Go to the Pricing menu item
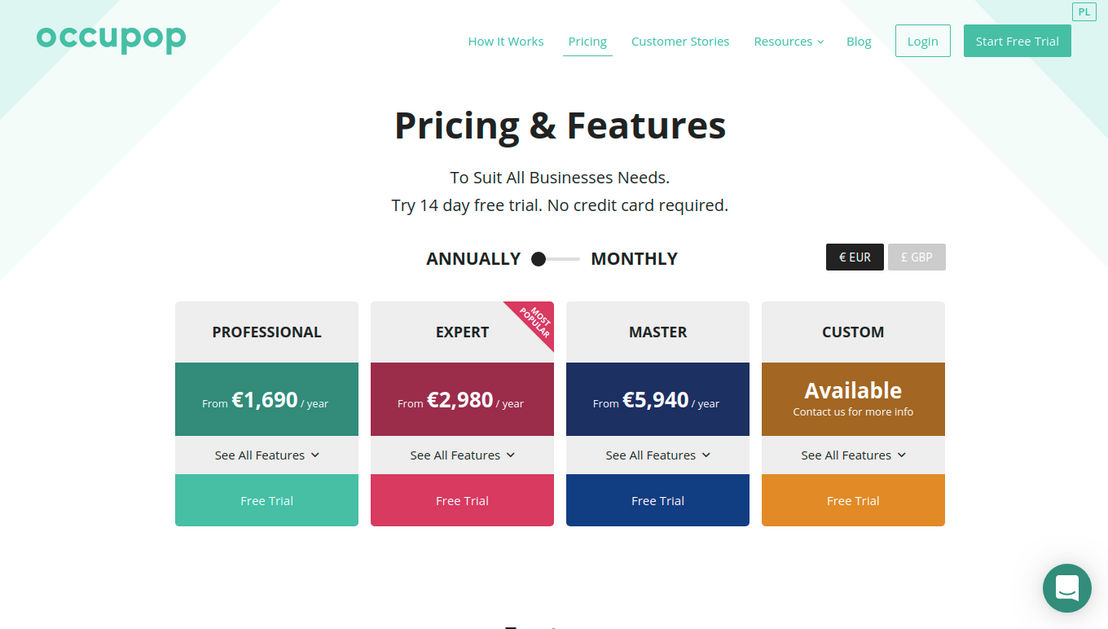Screen dimensions: 1108x629 pos(587,42)
